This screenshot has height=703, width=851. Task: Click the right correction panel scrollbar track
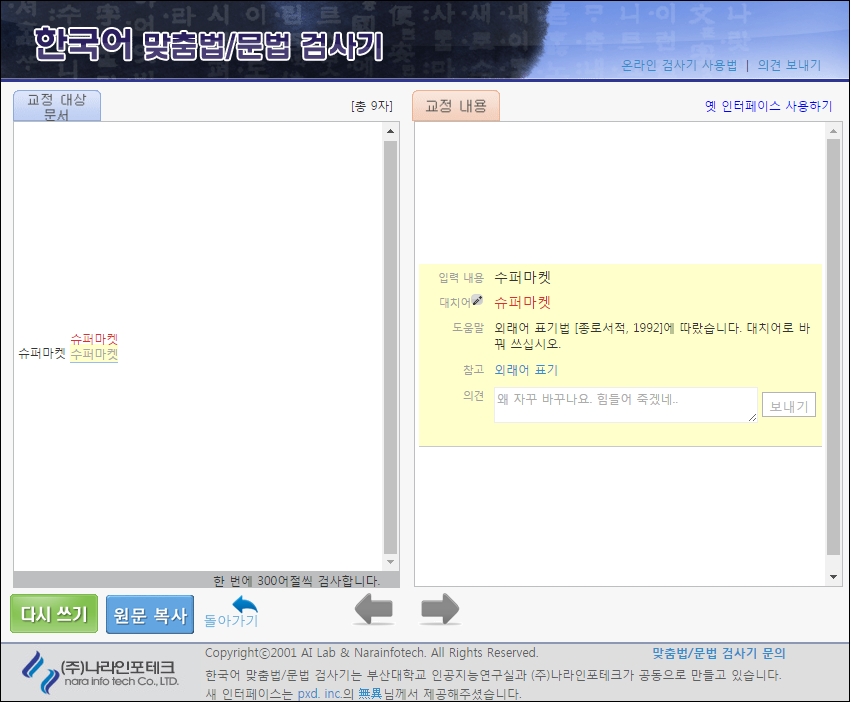834,347
